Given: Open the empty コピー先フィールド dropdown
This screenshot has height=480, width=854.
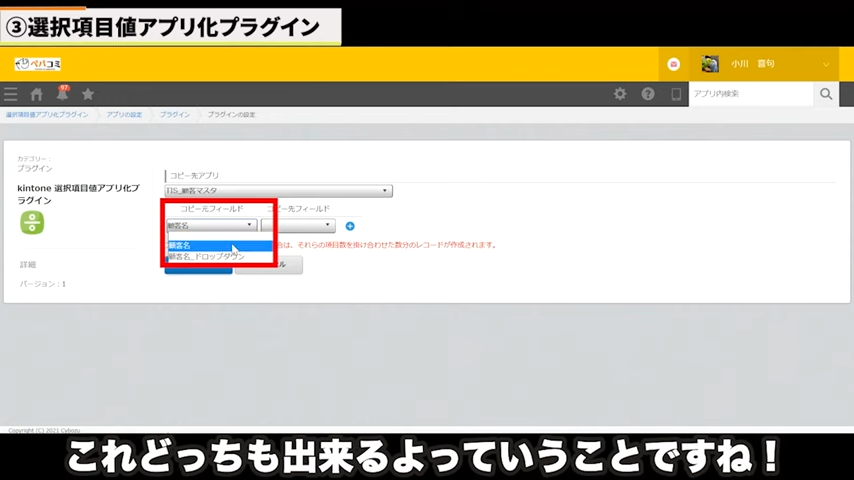Looking at the screenshot, I should [298, 225].
